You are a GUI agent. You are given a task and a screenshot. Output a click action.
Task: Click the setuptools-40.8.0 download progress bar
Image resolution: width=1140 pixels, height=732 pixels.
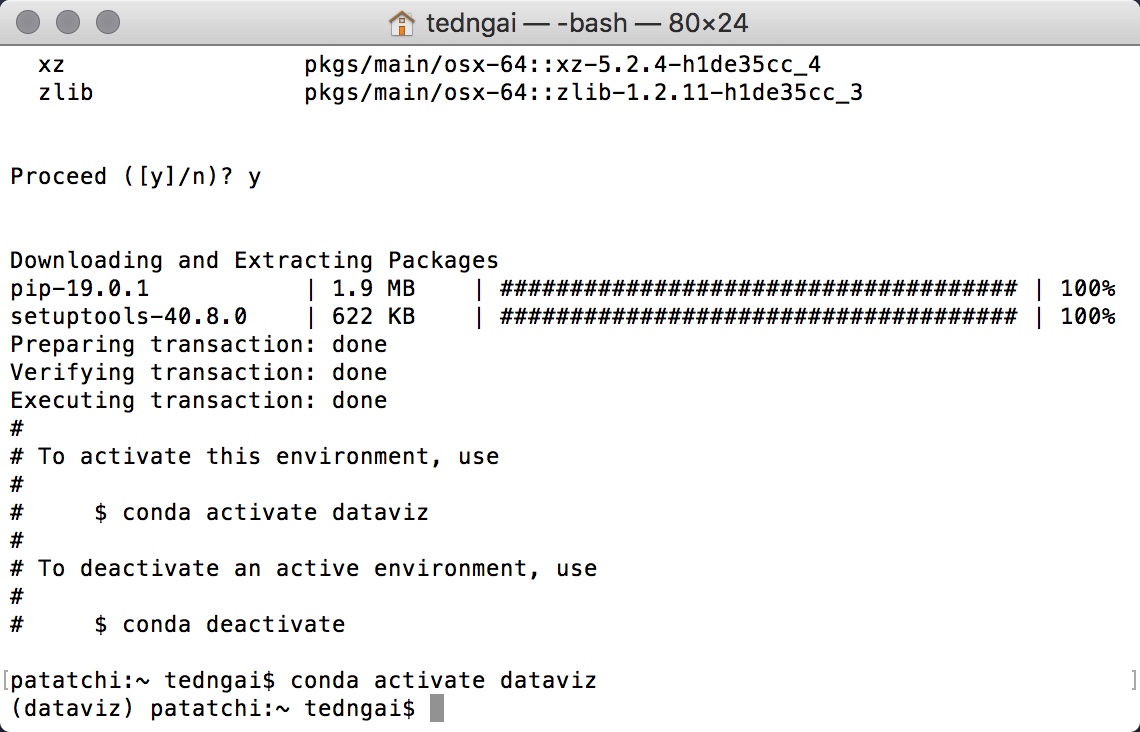[757, 317]
